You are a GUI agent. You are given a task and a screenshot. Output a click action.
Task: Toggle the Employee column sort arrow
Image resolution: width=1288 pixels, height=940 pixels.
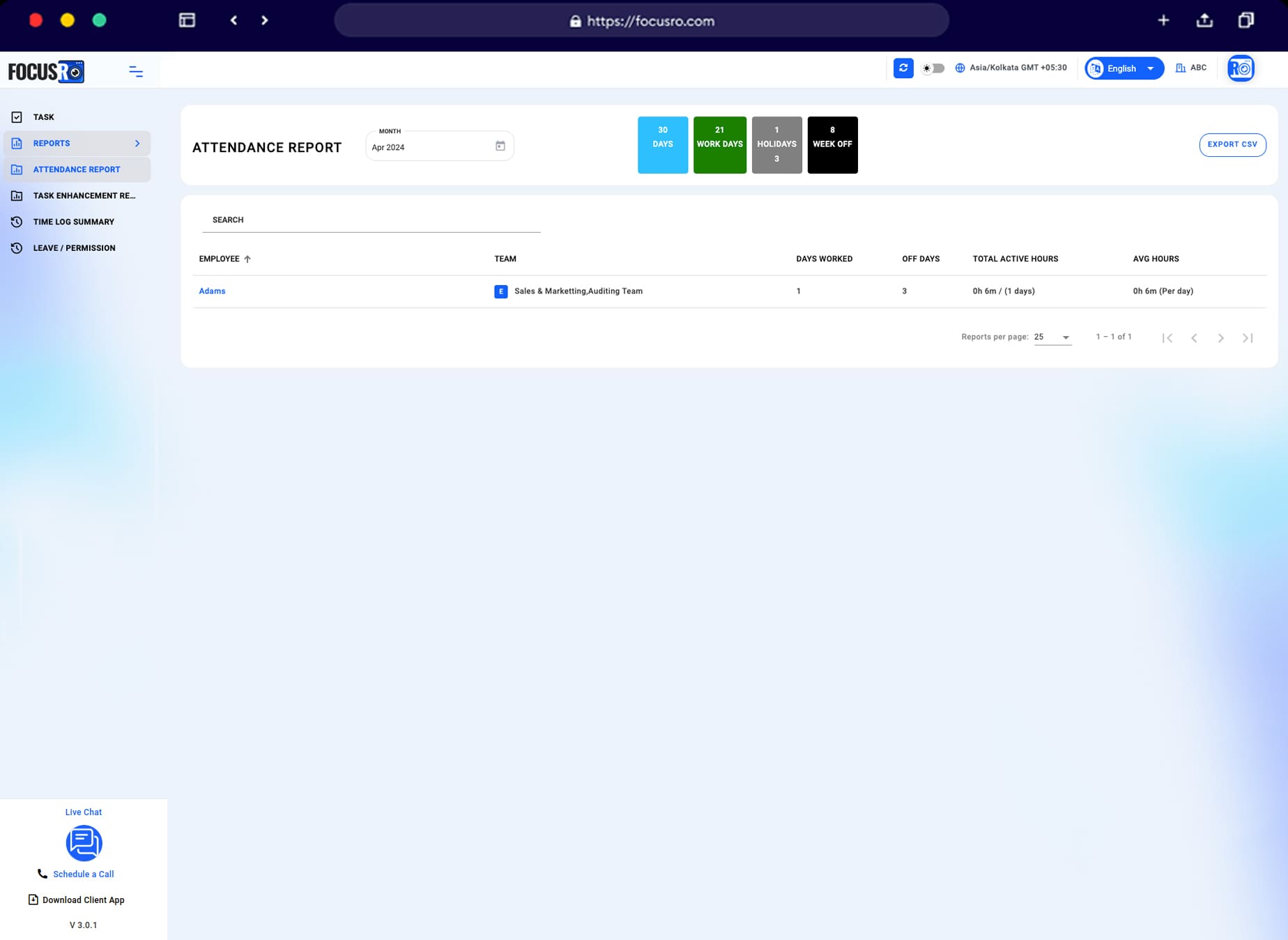click(247, 258)
